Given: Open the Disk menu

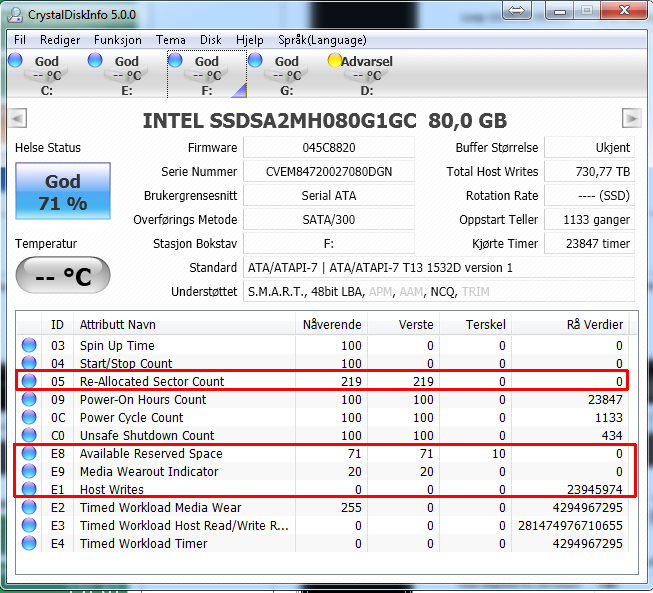Looking at the screenshot, I should tap(211, 40).
